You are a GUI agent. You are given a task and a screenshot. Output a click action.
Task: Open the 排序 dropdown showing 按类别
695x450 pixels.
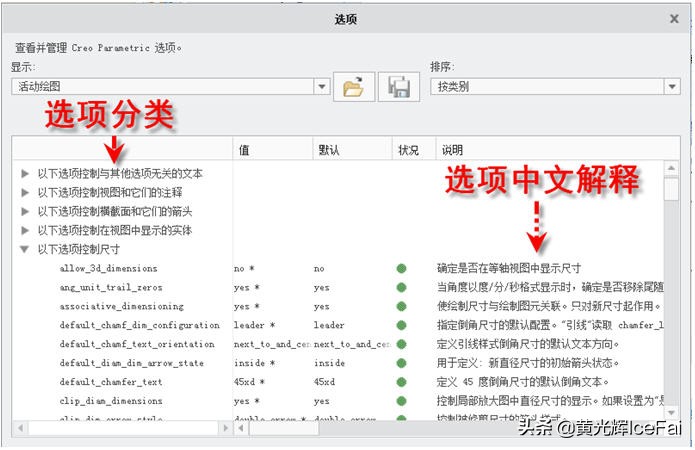tap(672, 86)
